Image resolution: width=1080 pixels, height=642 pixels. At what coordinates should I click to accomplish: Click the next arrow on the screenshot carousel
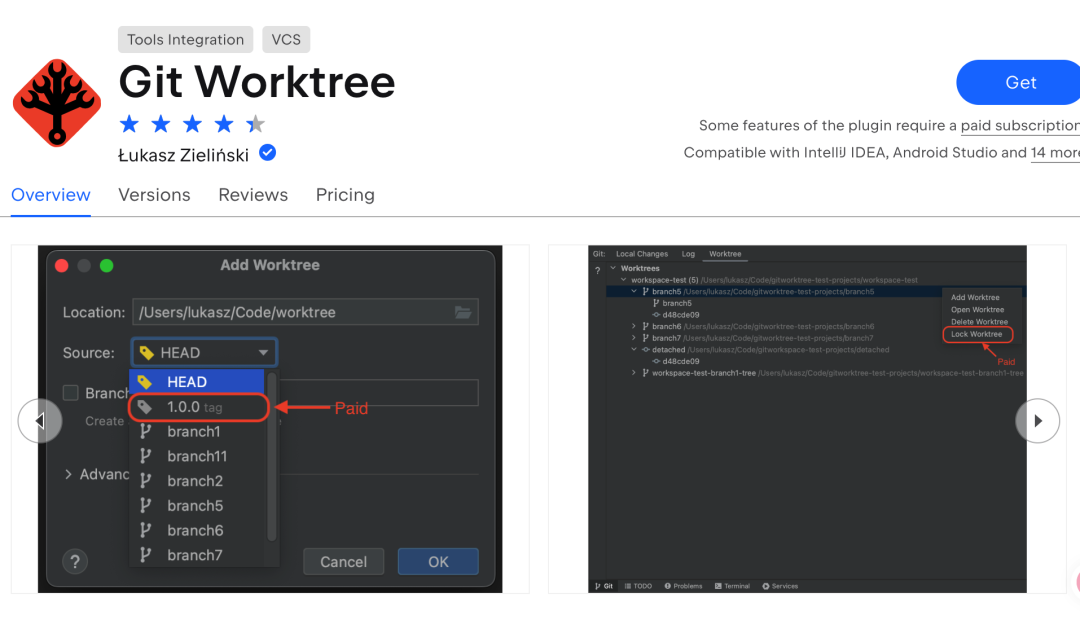coord(1038,421)
